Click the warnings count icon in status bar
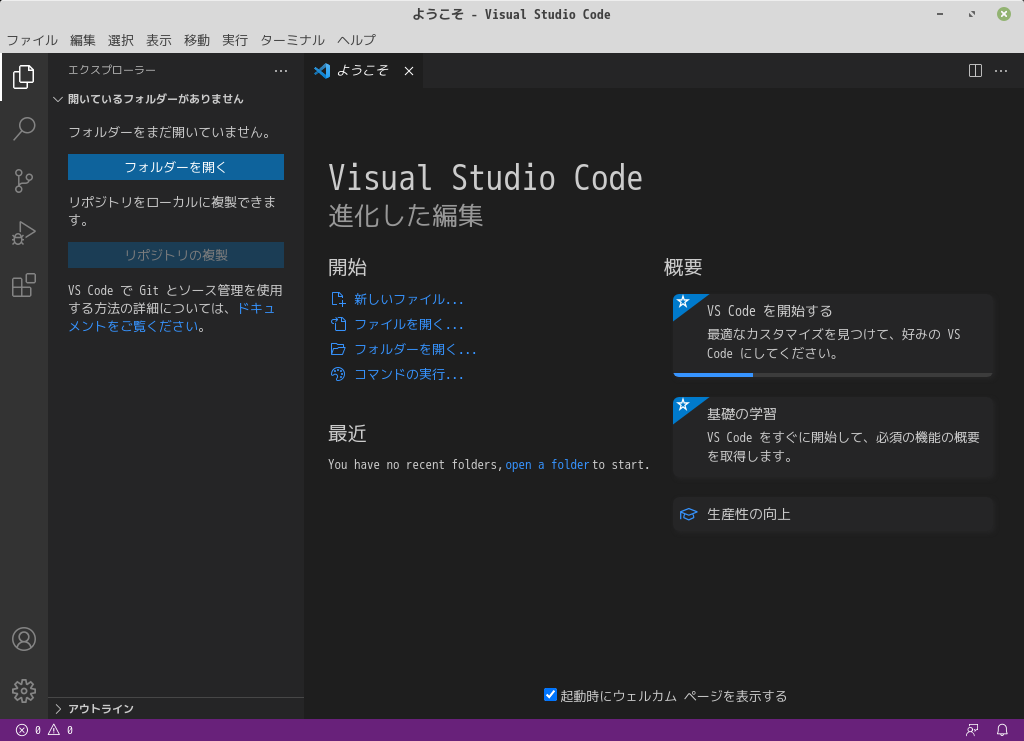The width and height of the screenshot is (1024, 741). 54,730
